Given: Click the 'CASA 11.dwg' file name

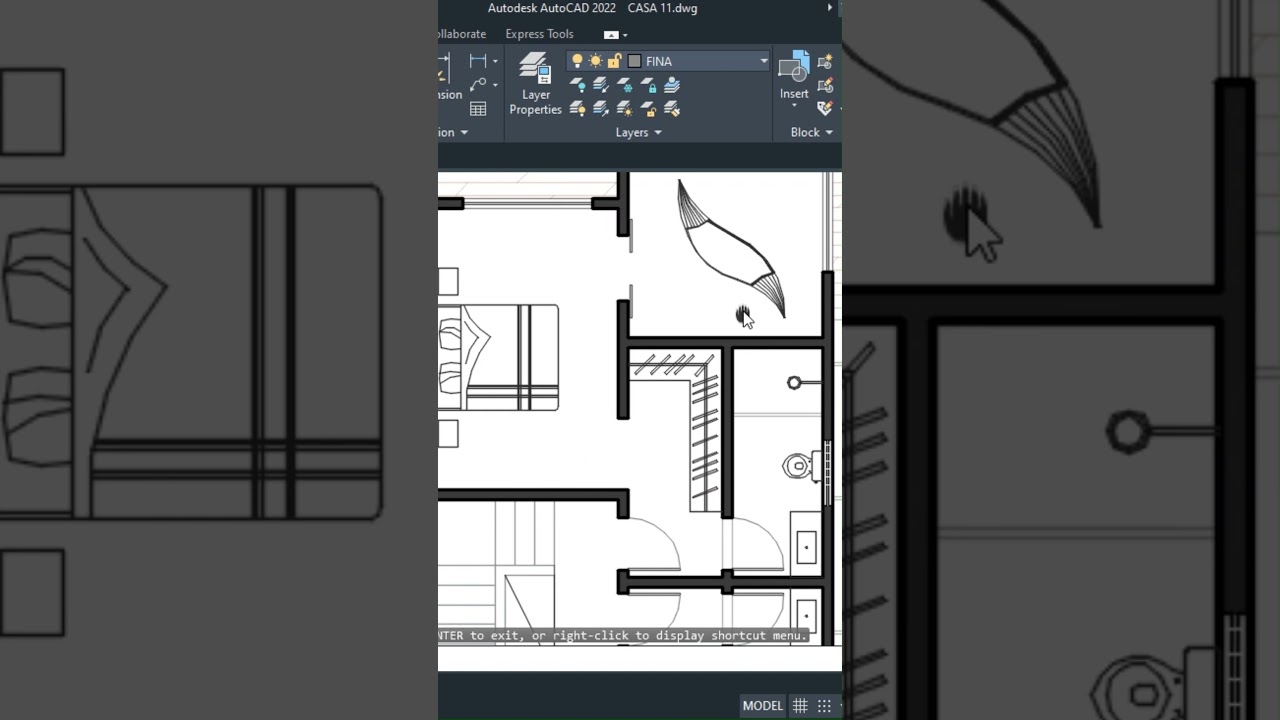Looking at the screenshot, I should click(x=663, y=8).
